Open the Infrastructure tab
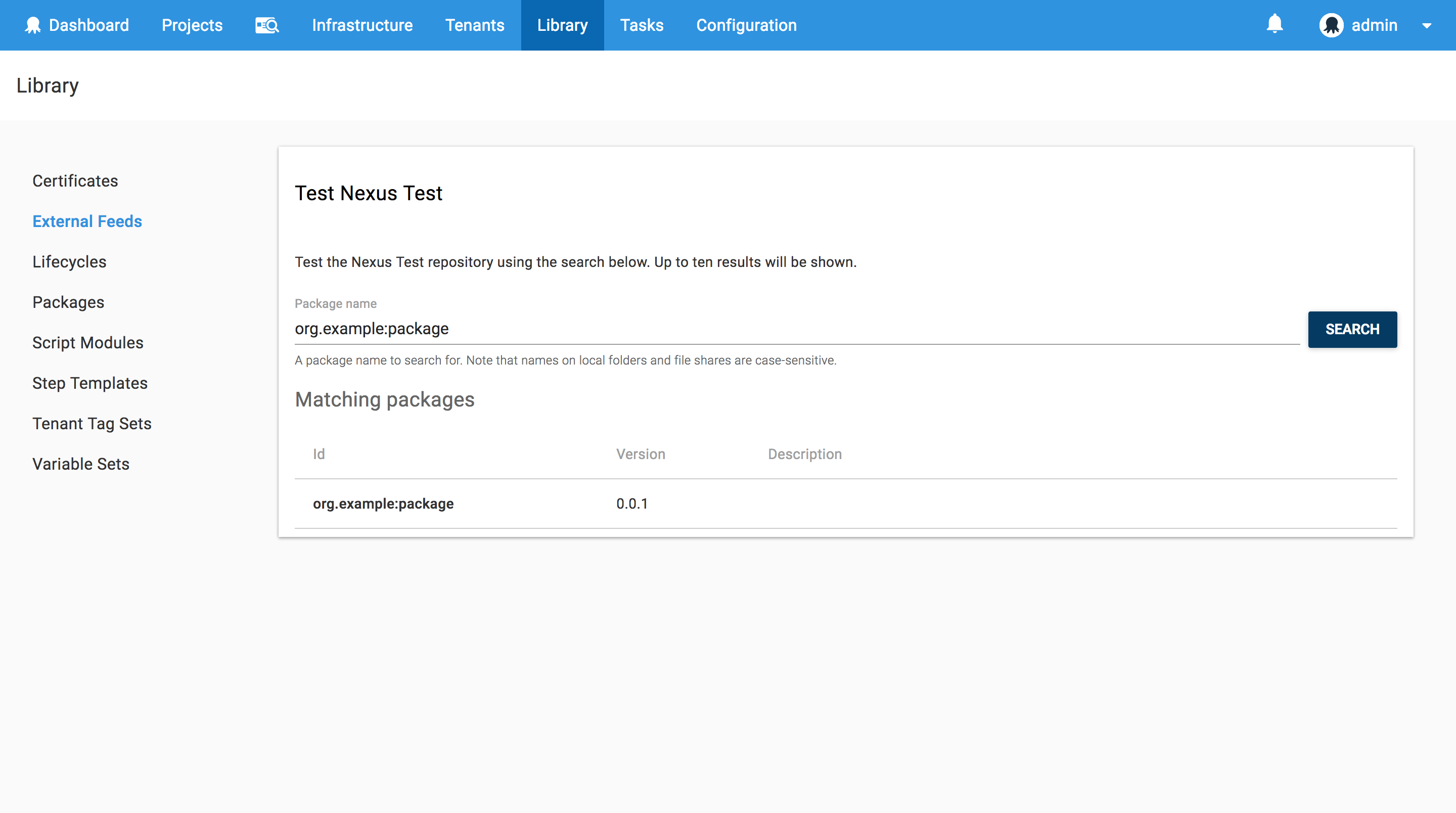Image resolution: width=1456 pixels, height=813 pixels. point(362,25)
